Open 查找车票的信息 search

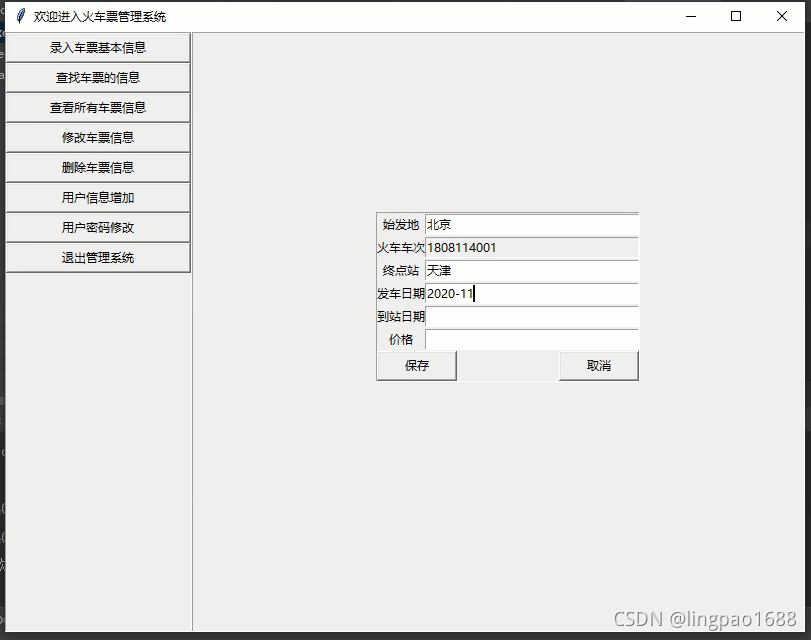98,78
